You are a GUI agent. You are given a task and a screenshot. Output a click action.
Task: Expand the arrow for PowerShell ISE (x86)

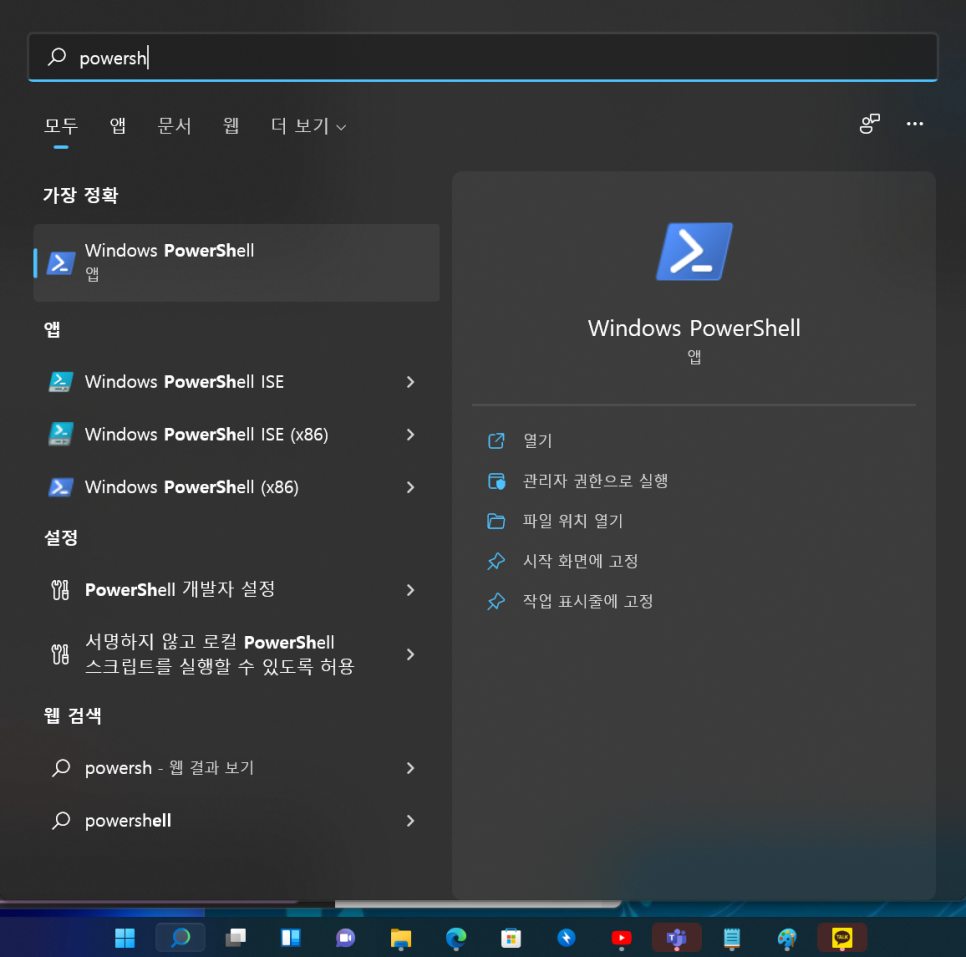point(410,434)
